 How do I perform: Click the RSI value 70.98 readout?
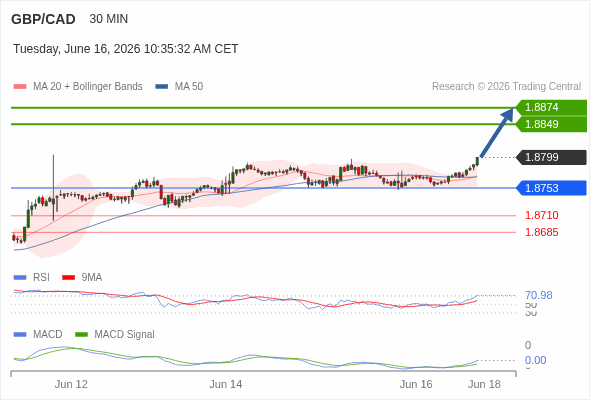(539, 295)
